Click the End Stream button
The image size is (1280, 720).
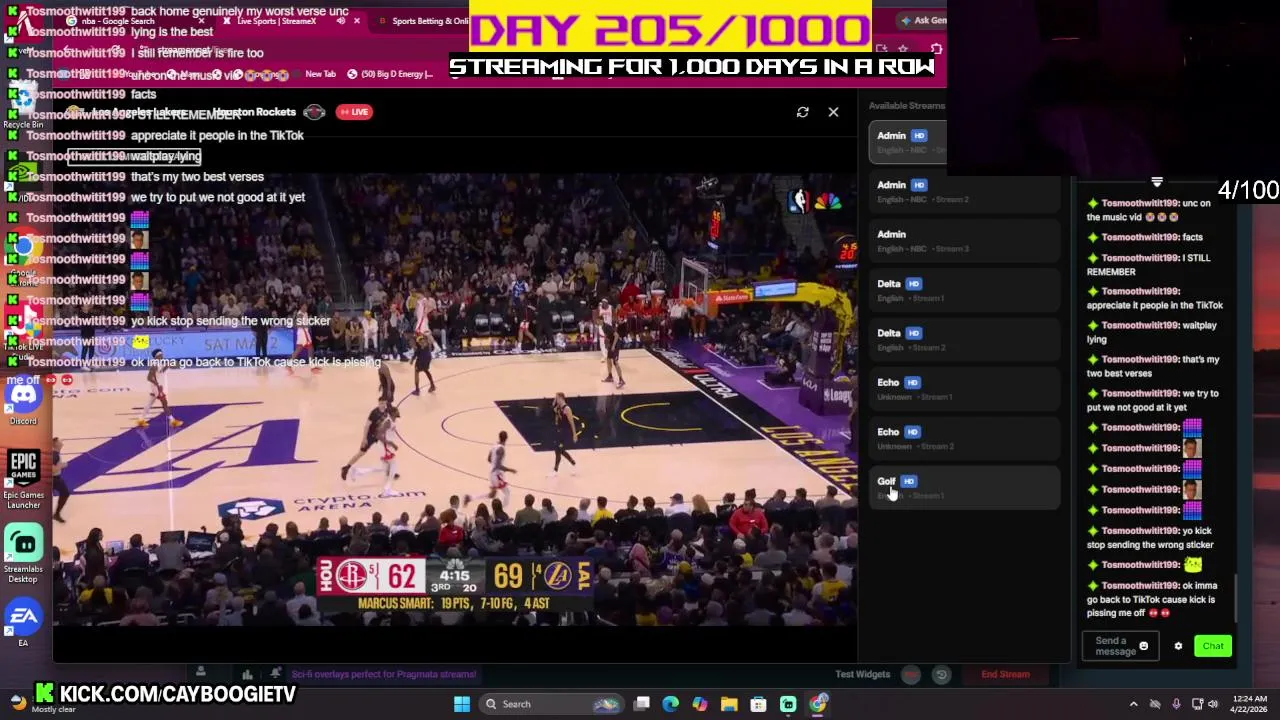point(1005,674)
